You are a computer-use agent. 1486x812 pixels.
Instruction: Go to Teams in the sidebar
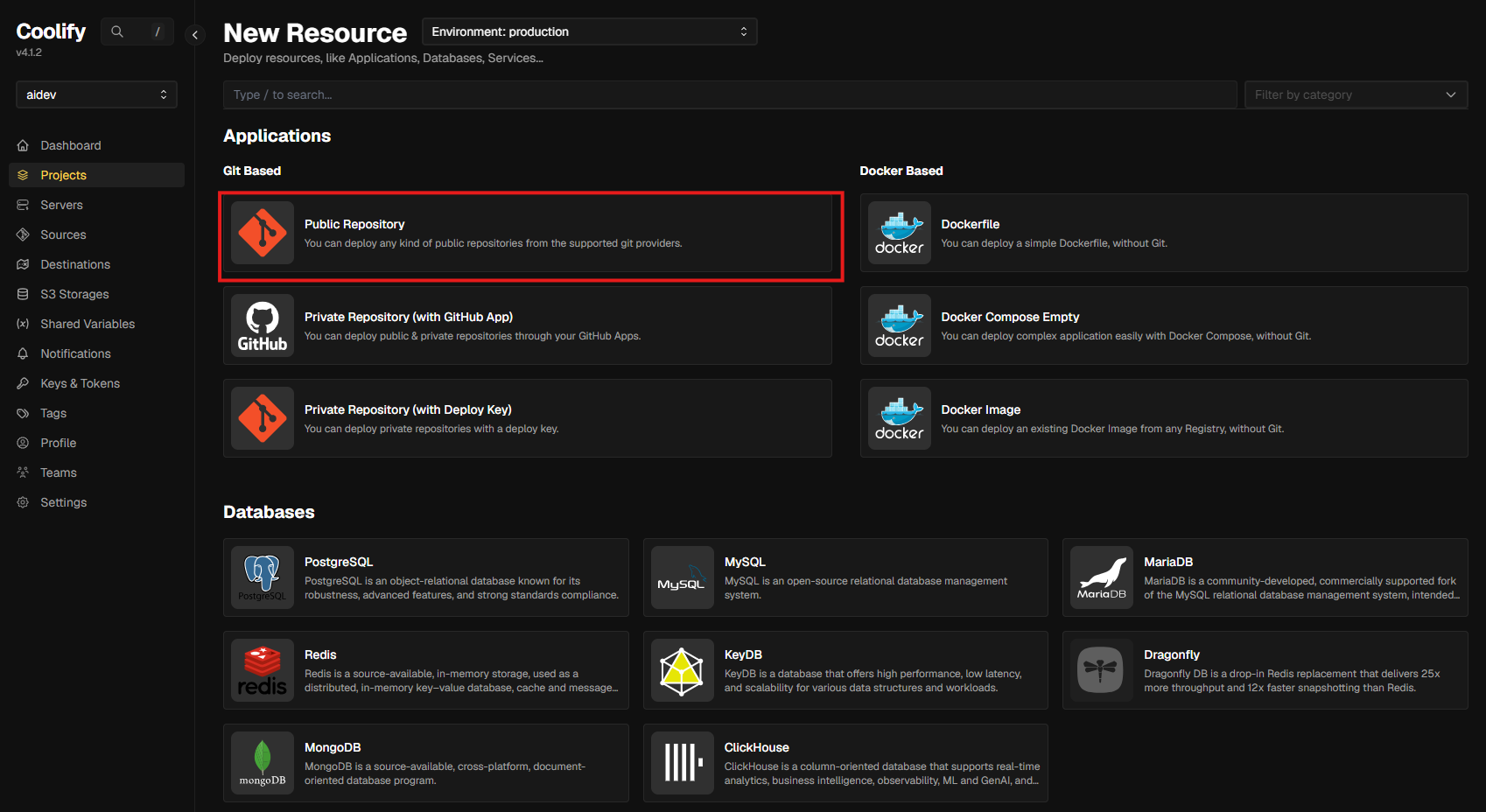click(x=96, y=472)
